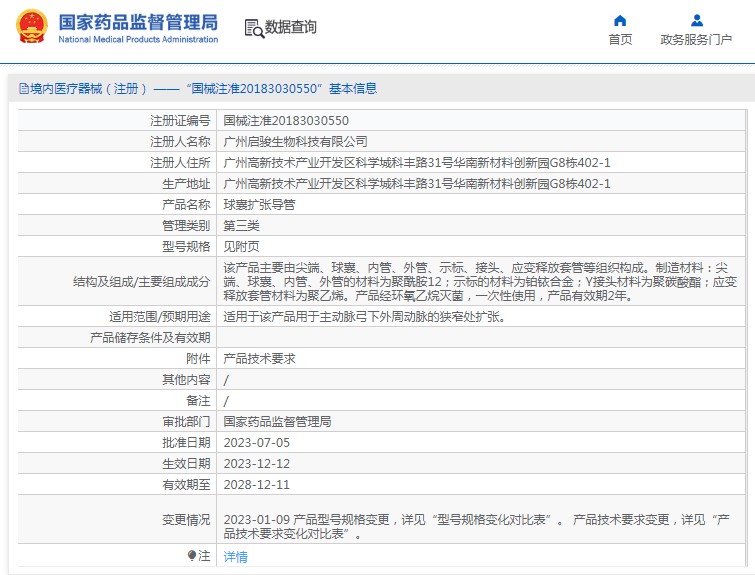The image size is (755, 575).
Task: Click the 数据查询 heading text
Action: [290, 27]
